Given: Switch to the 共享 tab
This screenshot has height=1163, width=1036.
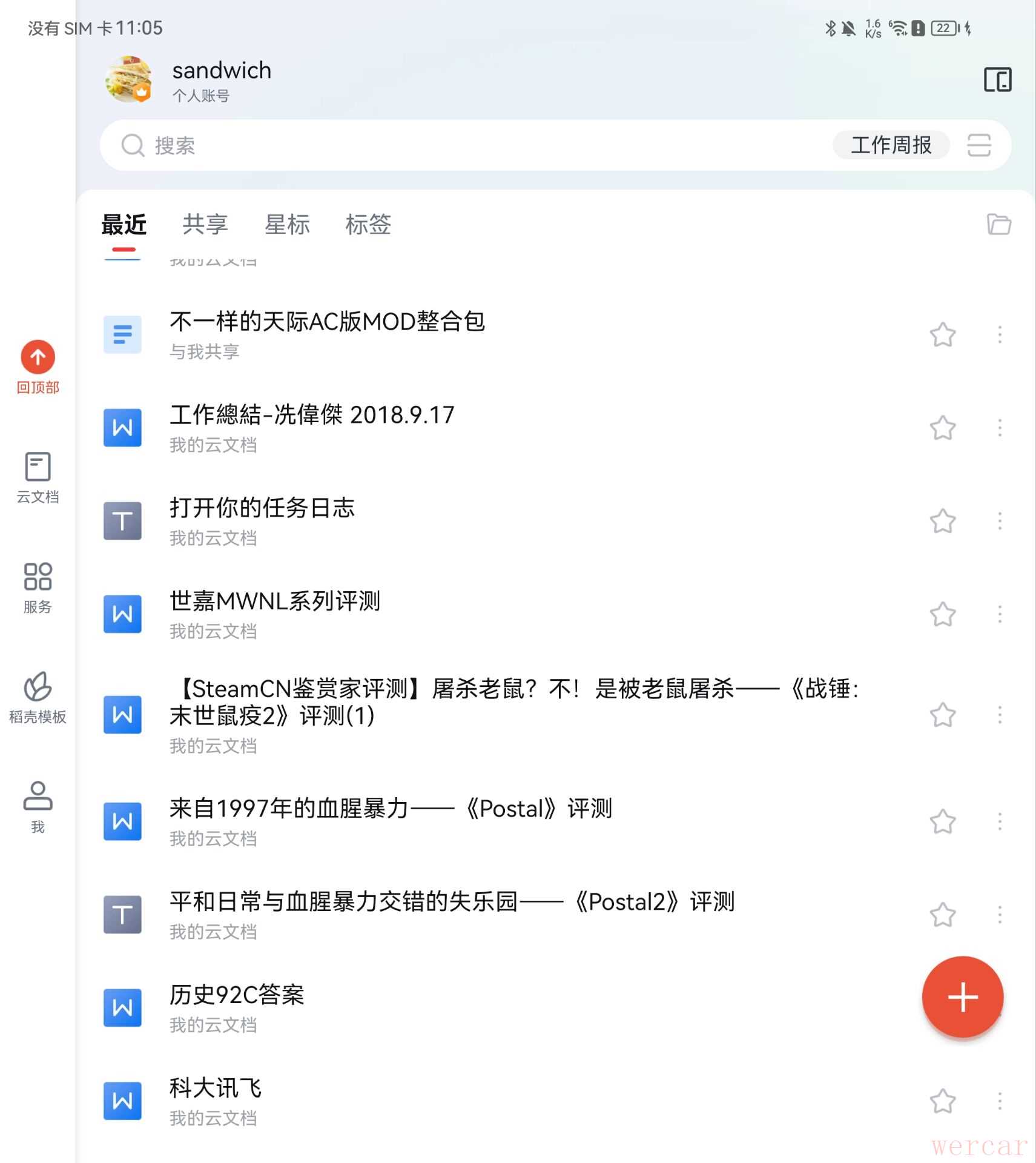Looking at the screenshot, I should 205,225.
